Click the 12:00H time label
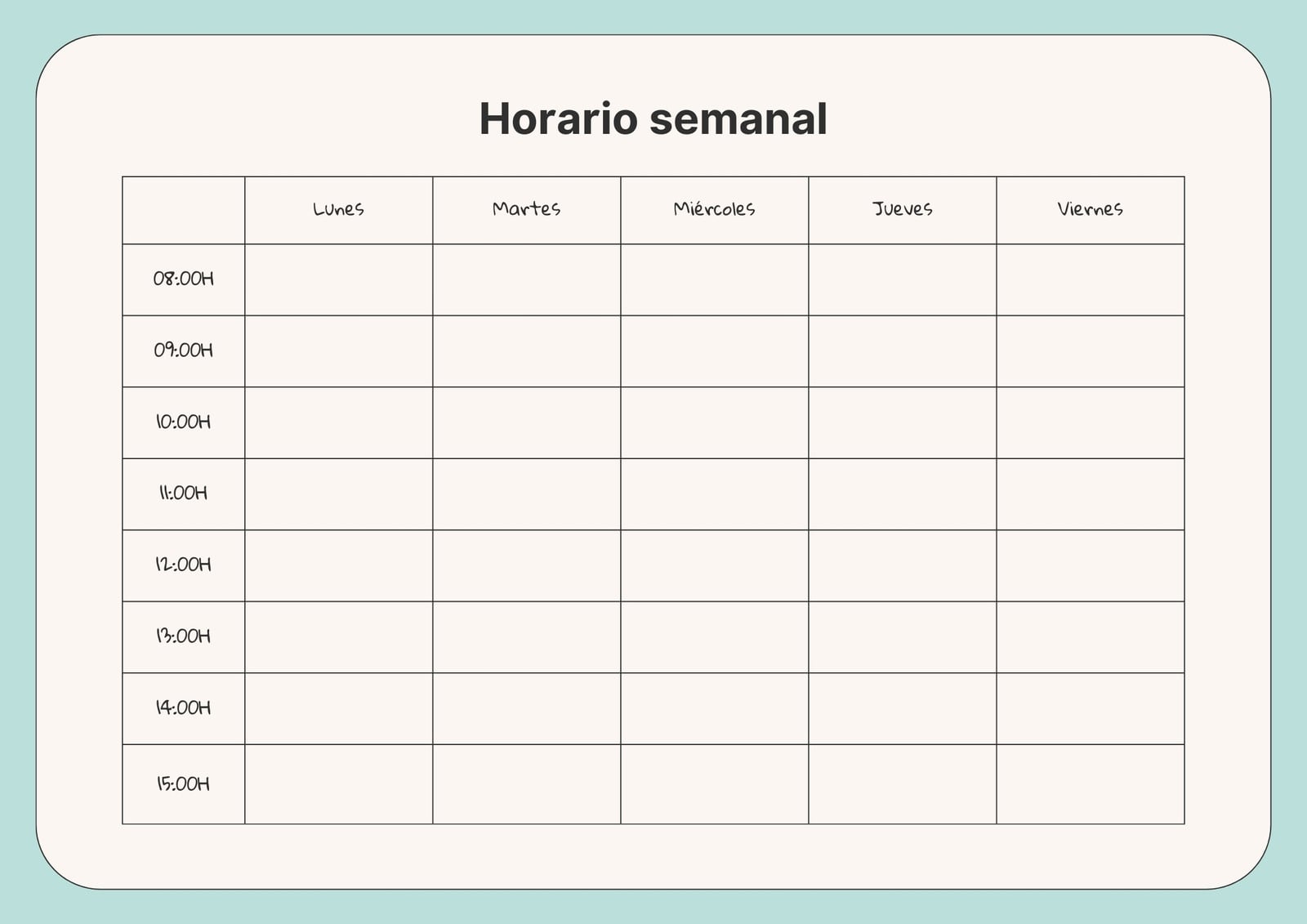Image resolution: width=1307 pixels, height=924 pixels. coord(184,565)
